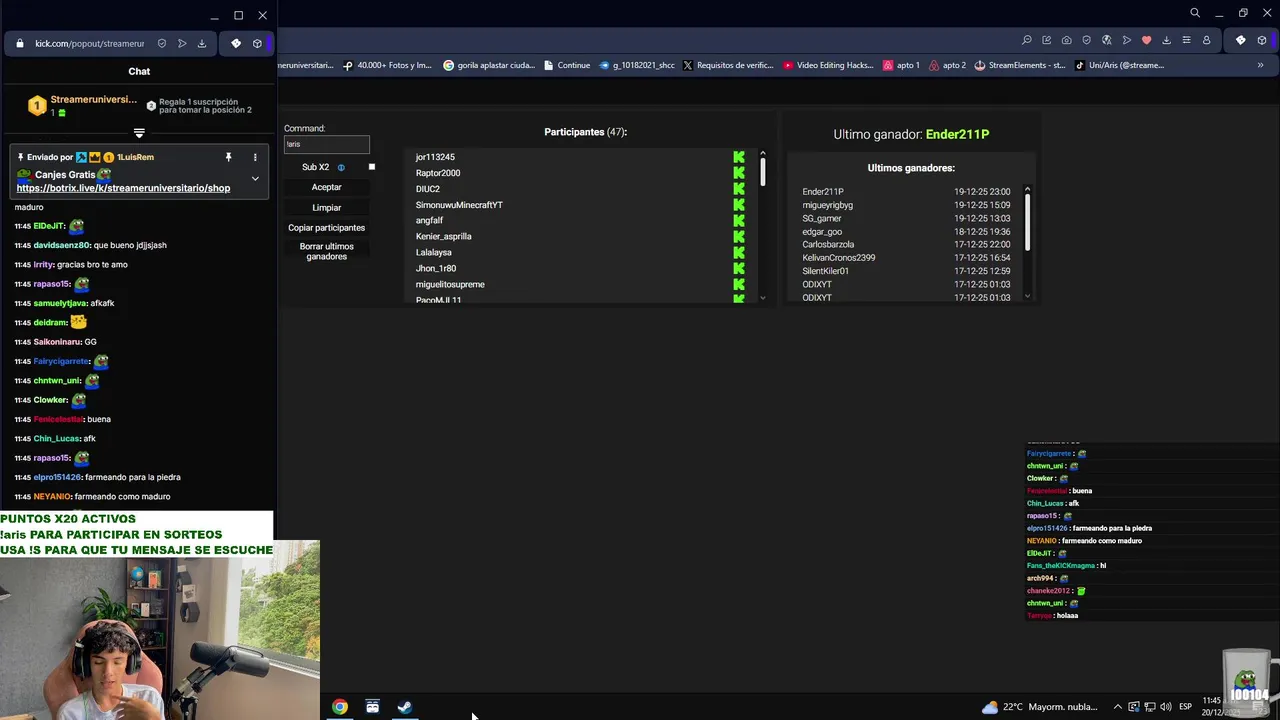Click the kick.com popout address field

click(x=90, y=43)
